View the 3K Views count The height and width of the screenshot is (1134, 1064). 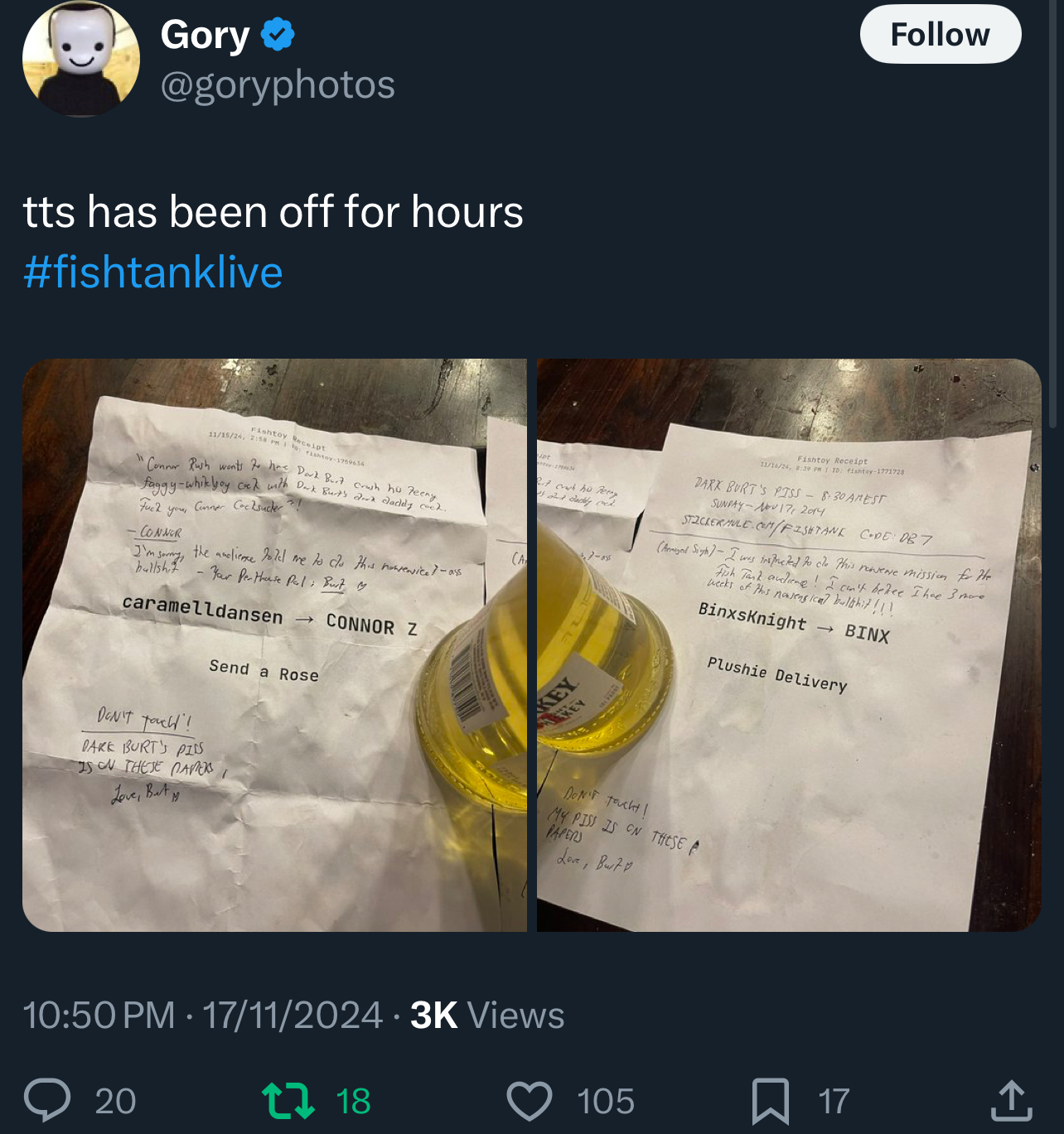[487, 1016]
